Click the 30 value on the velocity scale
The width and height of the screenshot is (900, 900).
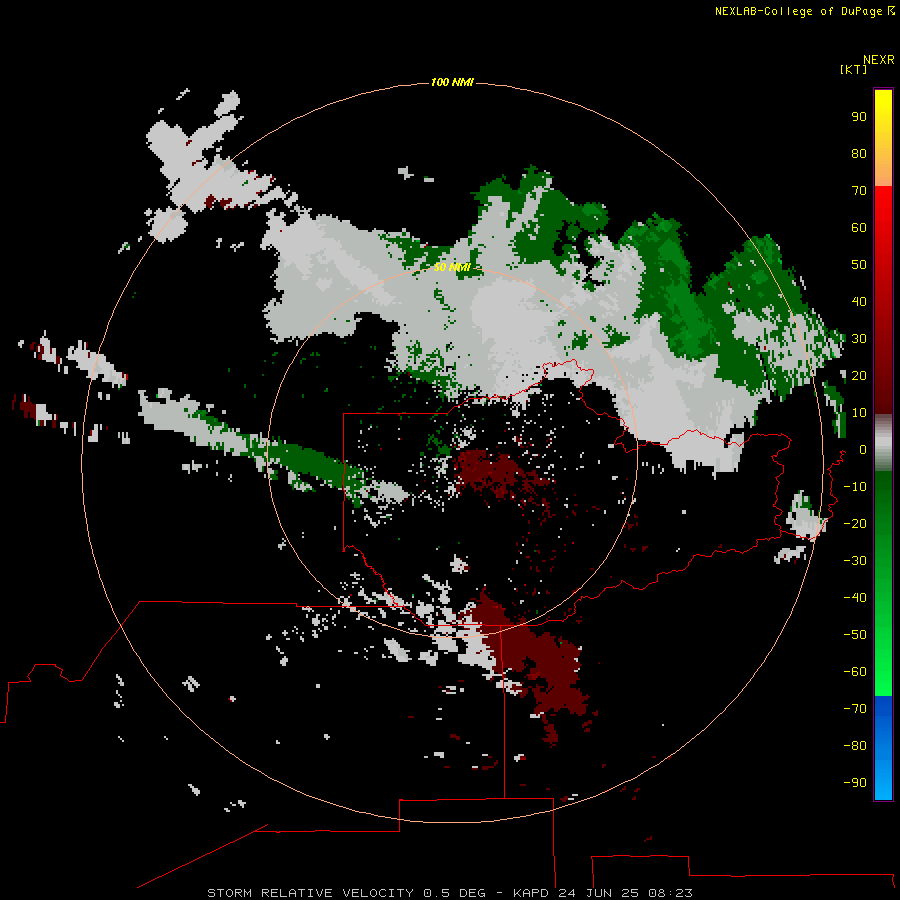click(859, 339)
